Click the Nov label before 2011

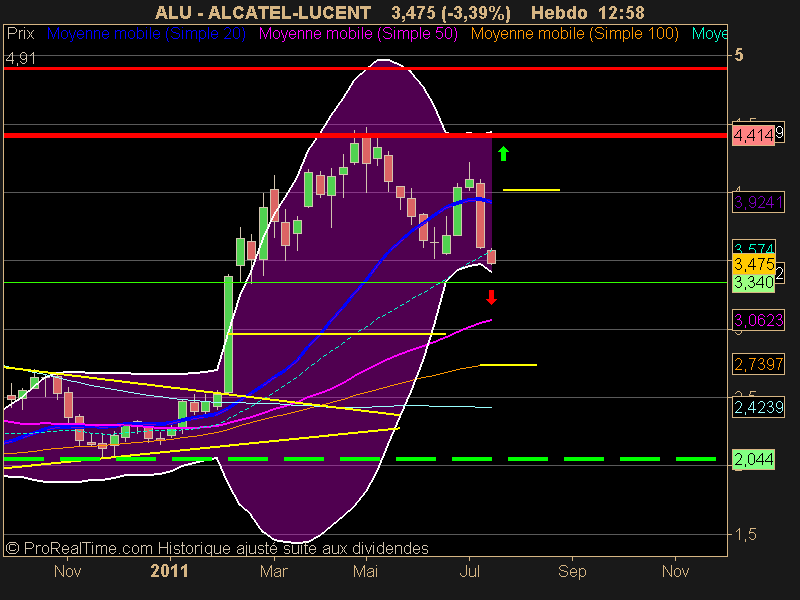point(67,571)
